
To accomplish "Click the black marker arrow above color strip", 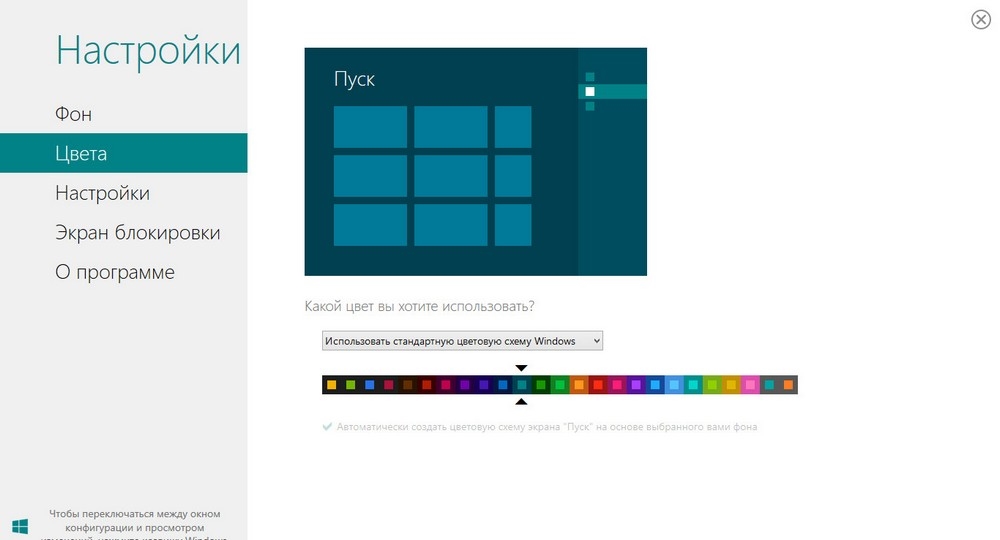I will tap(522, 368).
